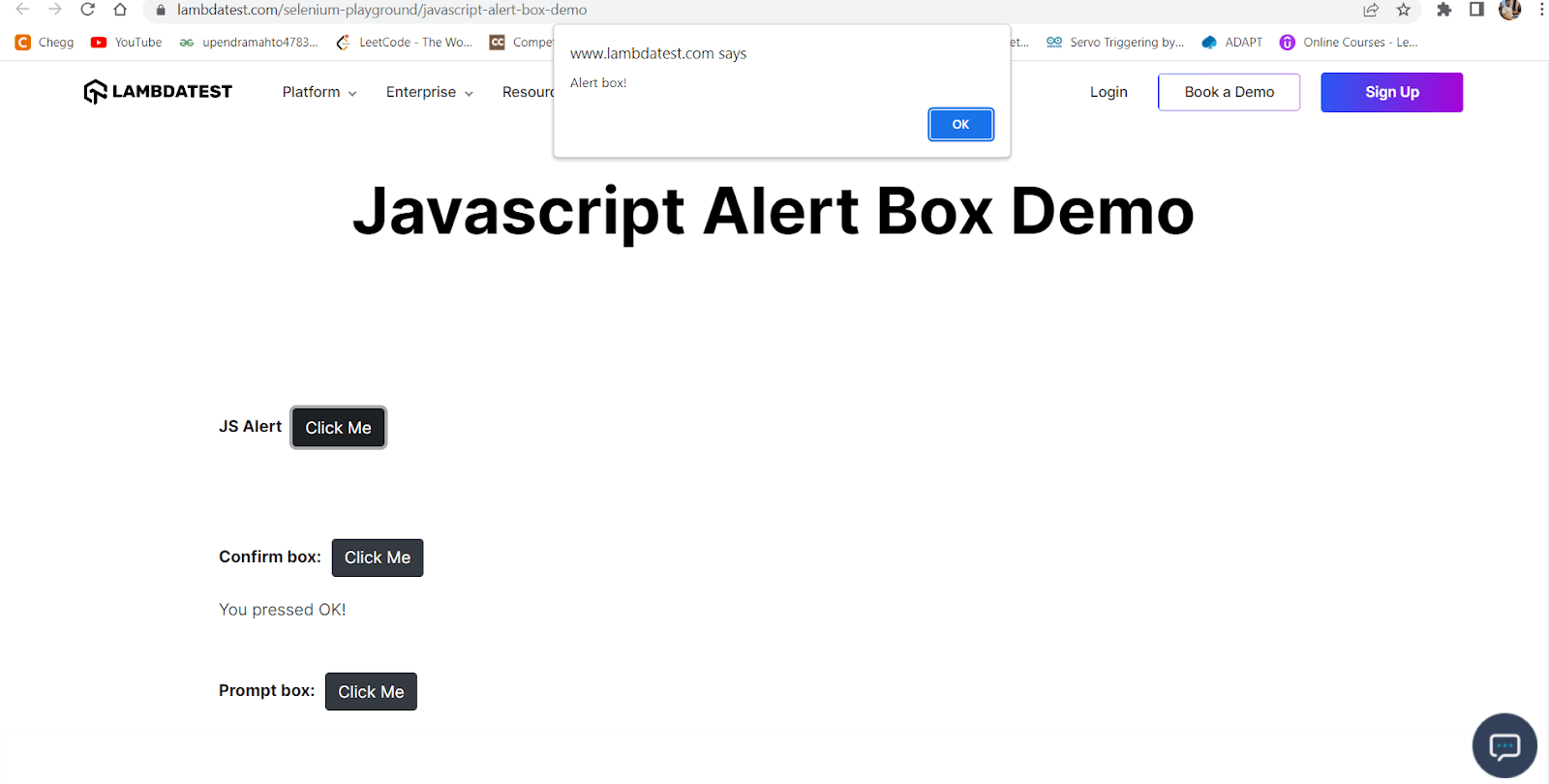Image resolution: width=1549 pixels, height=784 pixels.
Task: Click the Prompt box Click Me button
Action: point(371,692)
